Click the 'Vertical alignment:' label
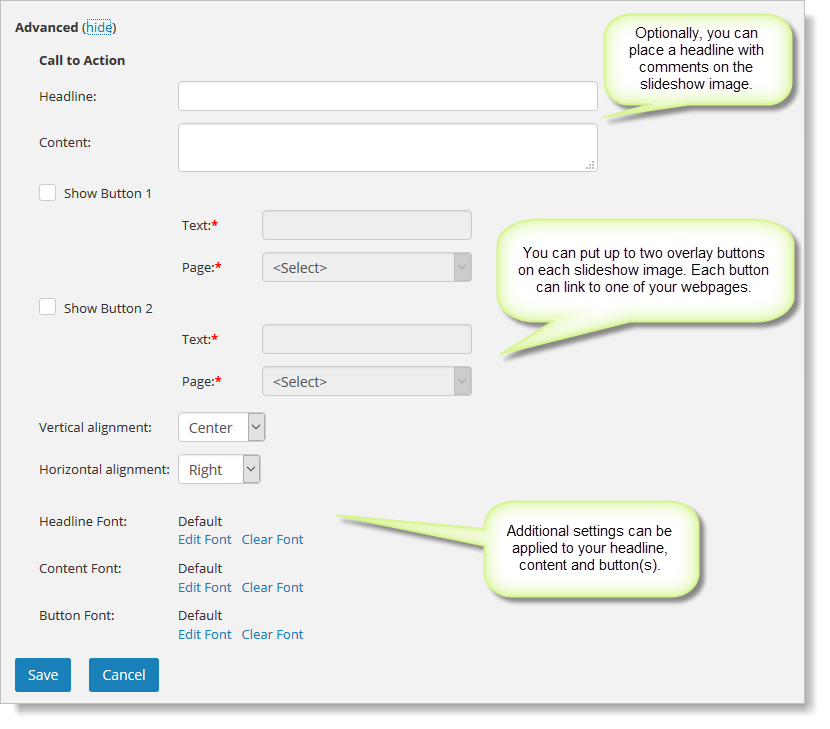This screenshot has width=830, height=729. click(x=95, y=428)
